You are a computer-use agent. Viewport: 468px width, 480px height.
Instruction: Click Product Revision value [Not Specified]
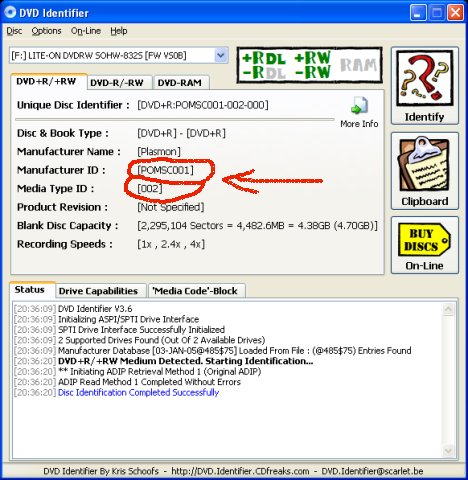tap(171, 207)
